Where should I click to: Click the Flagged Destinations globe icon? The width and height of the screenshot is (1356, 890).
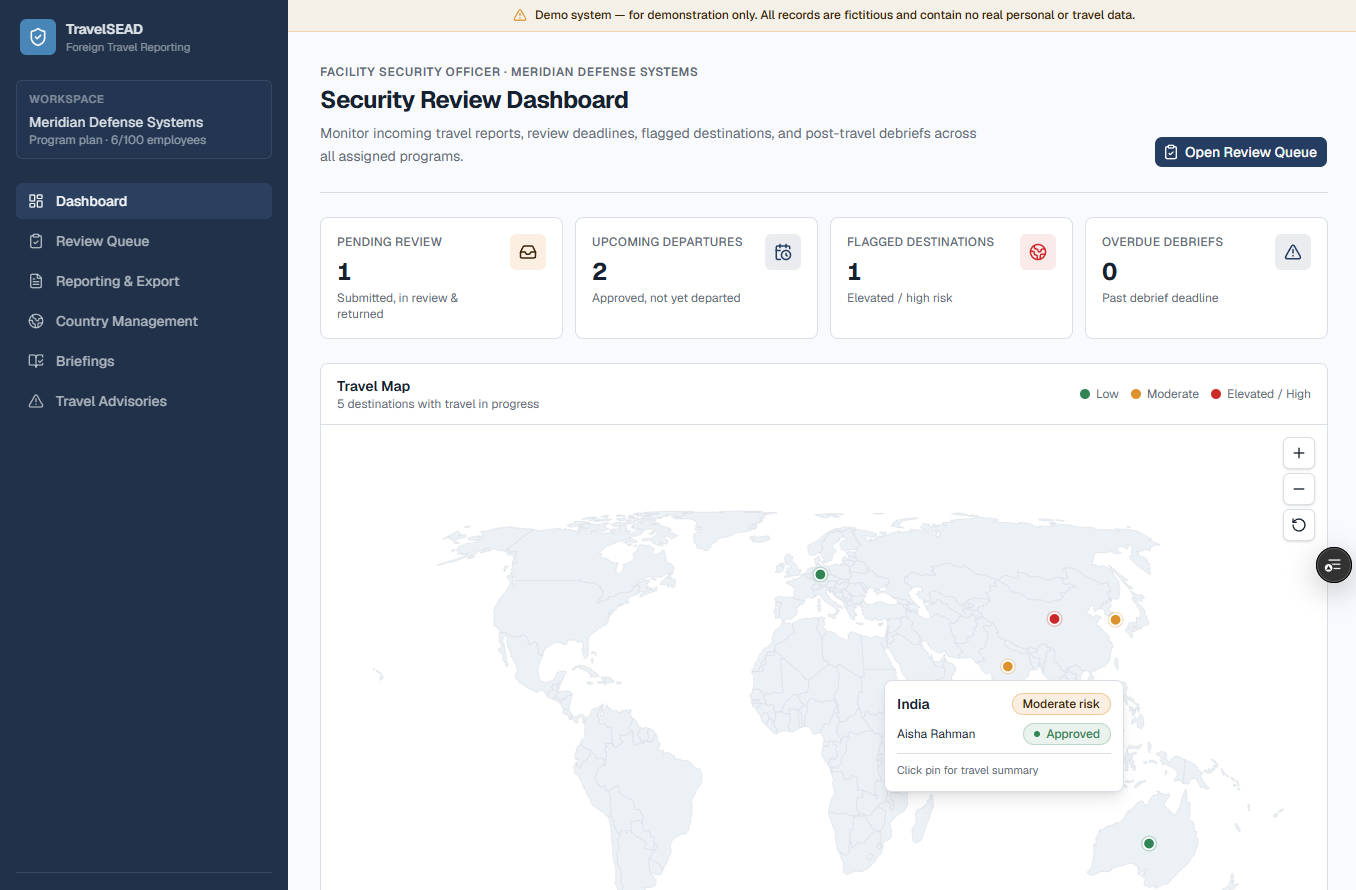1038,252
